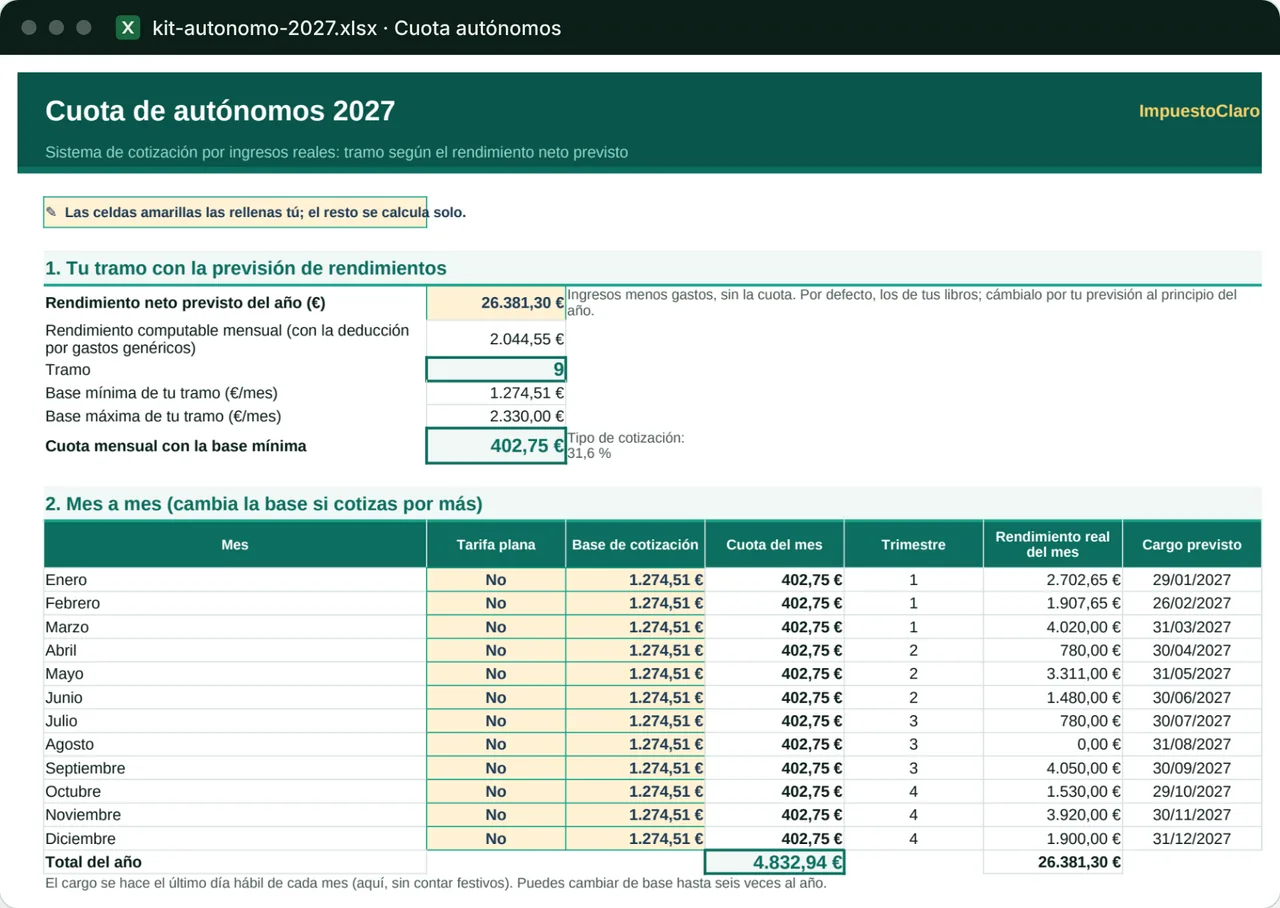
Task: Click Trimestre cell for Abril
Action: 913,650
